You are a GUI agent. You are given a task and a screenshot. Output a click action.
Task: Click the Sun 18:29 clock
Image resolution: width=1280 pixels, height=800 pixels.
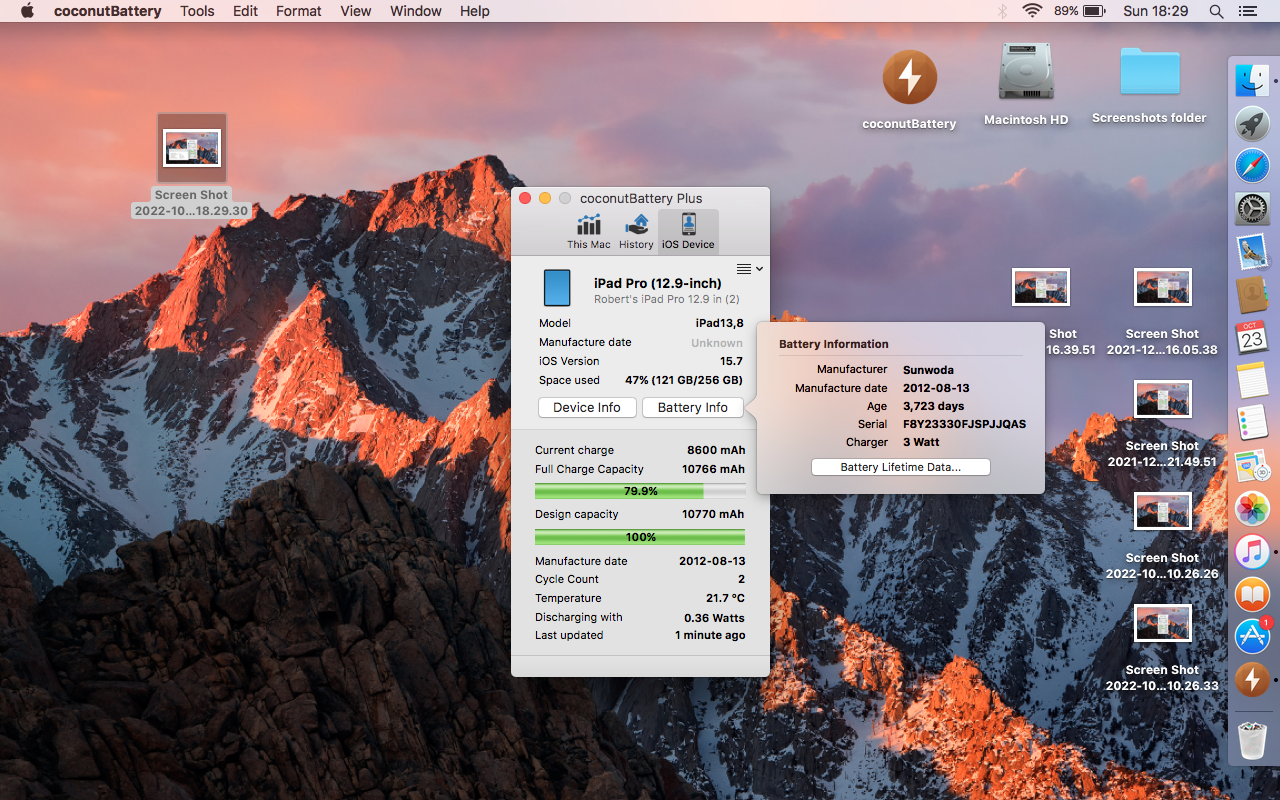click(1156, 11)
